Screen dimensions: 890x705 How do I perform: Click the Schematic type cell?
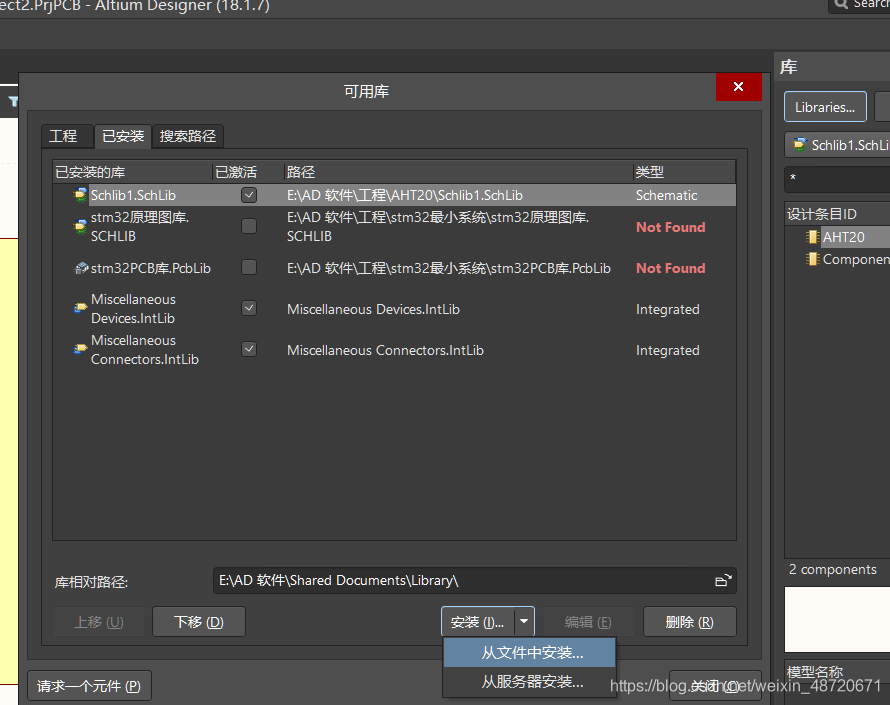tap(666, 195)
